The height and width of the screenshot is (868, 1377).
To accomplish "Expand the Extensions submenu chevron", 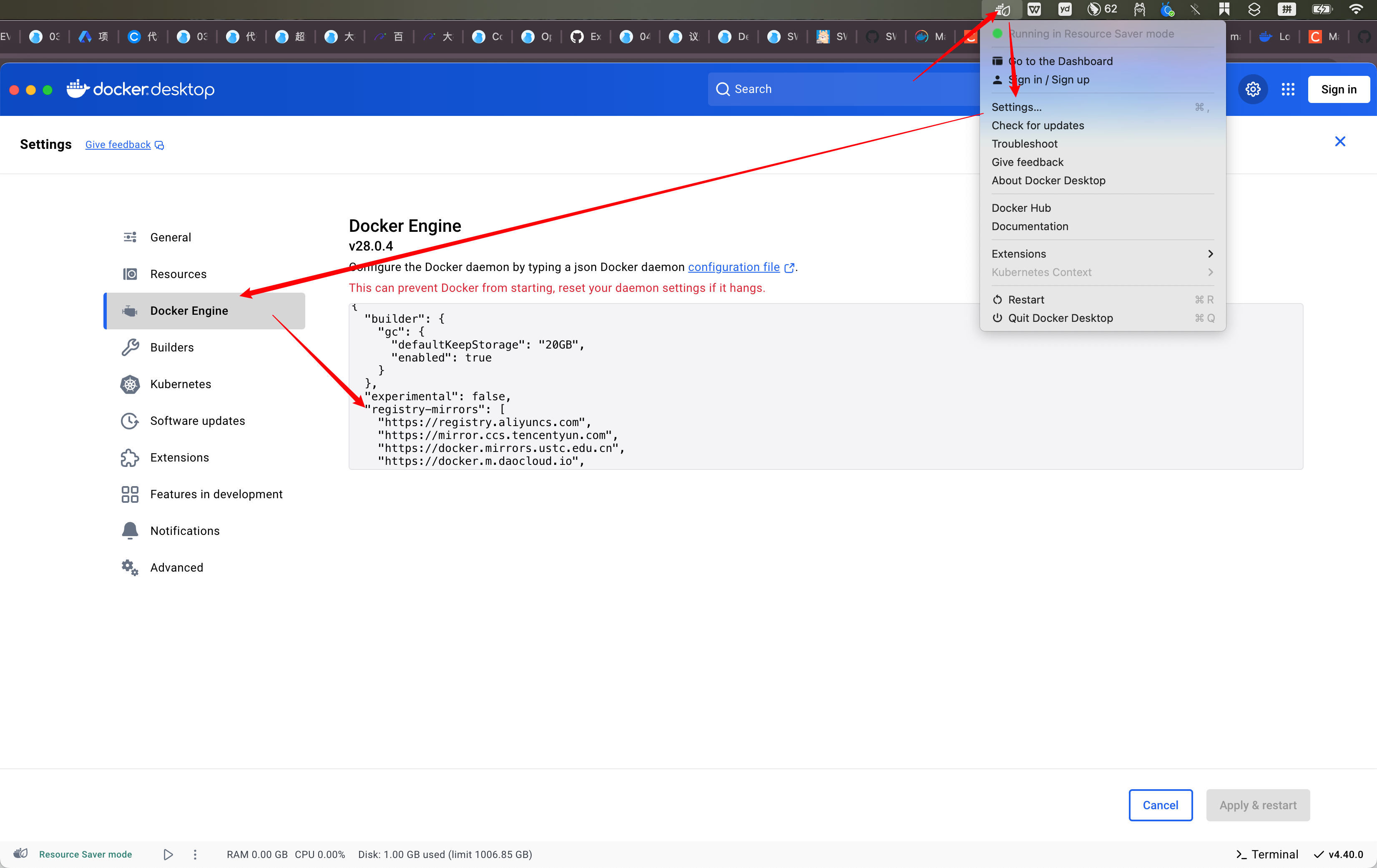I will click(x=1210, y=253).
